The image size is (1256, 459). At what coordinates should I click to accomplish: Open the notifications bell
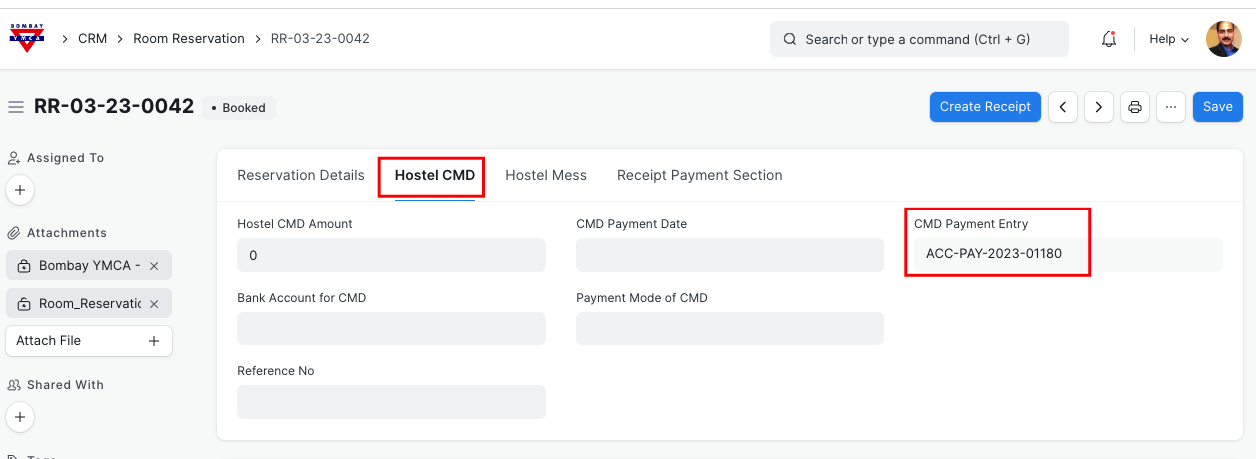1108,39
